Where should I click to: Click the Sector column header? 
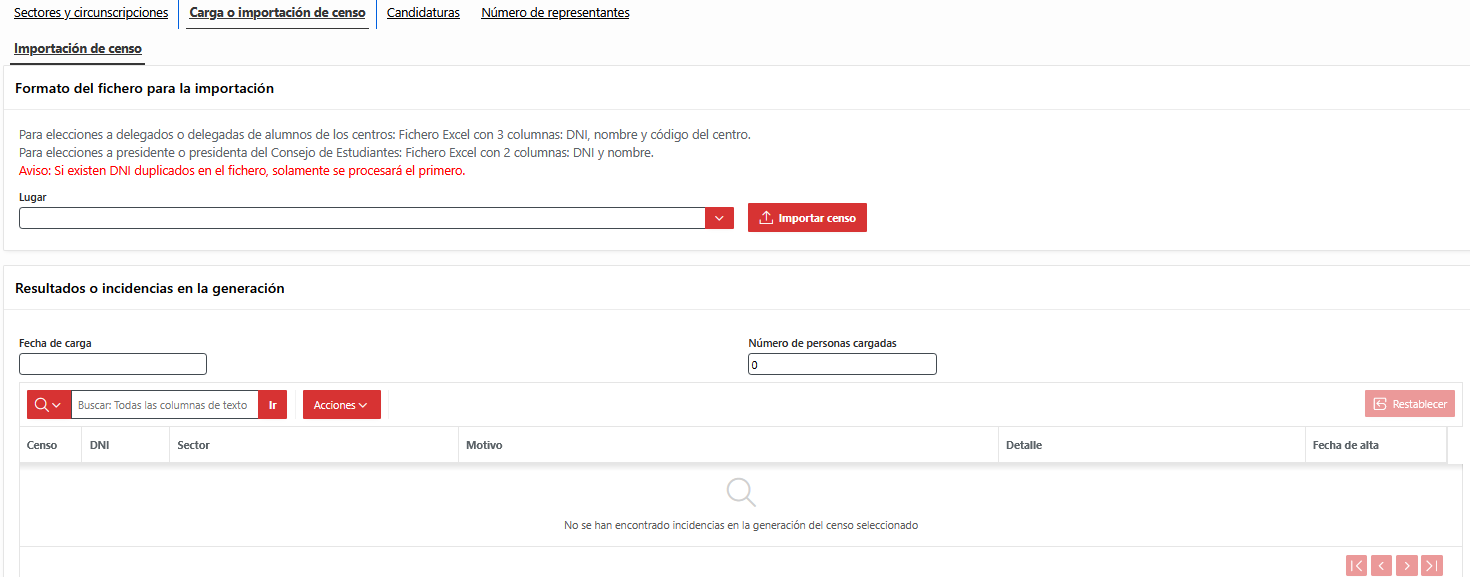click(194, 445)
